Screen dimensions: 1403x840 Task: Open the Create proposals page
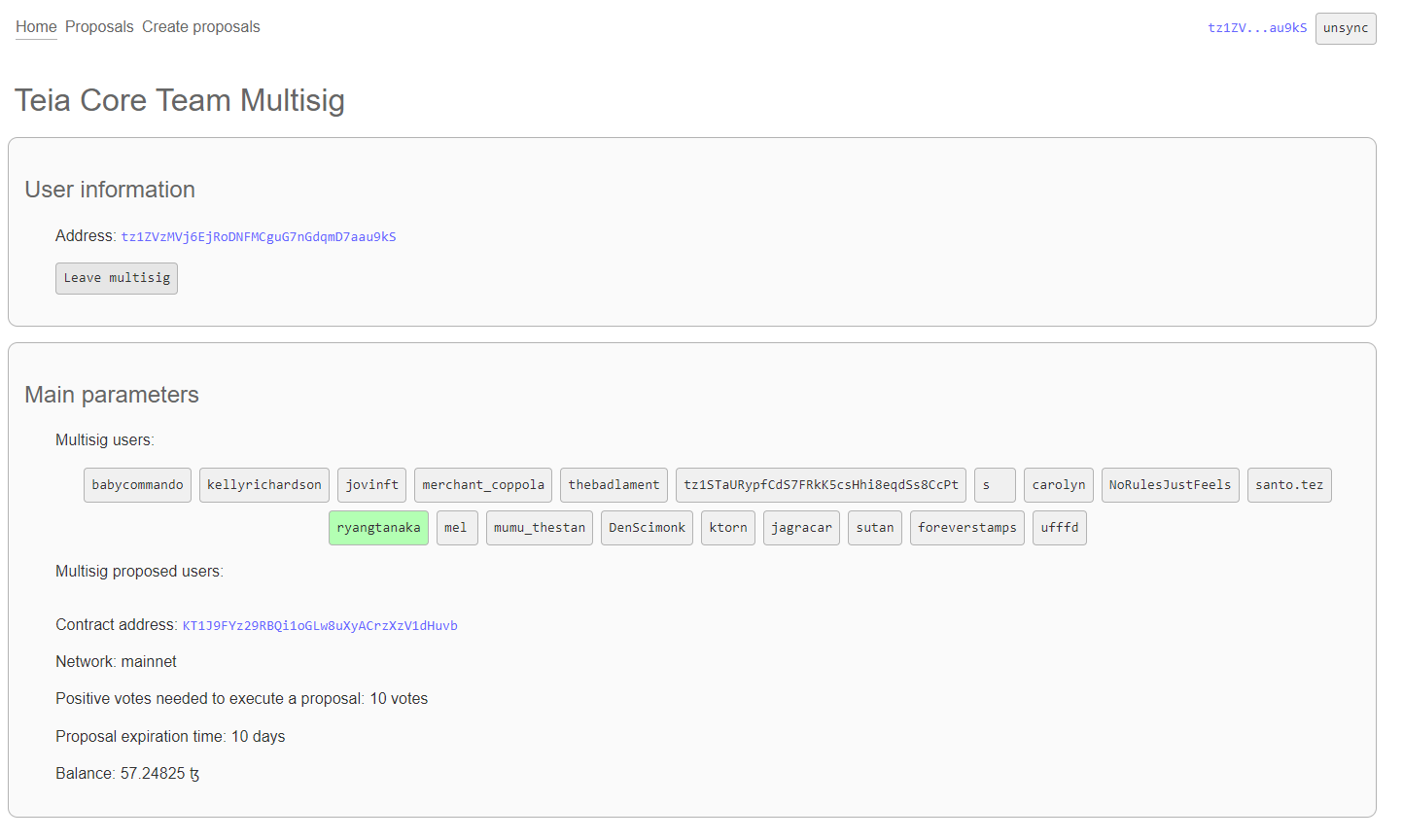tap(201, 27)
